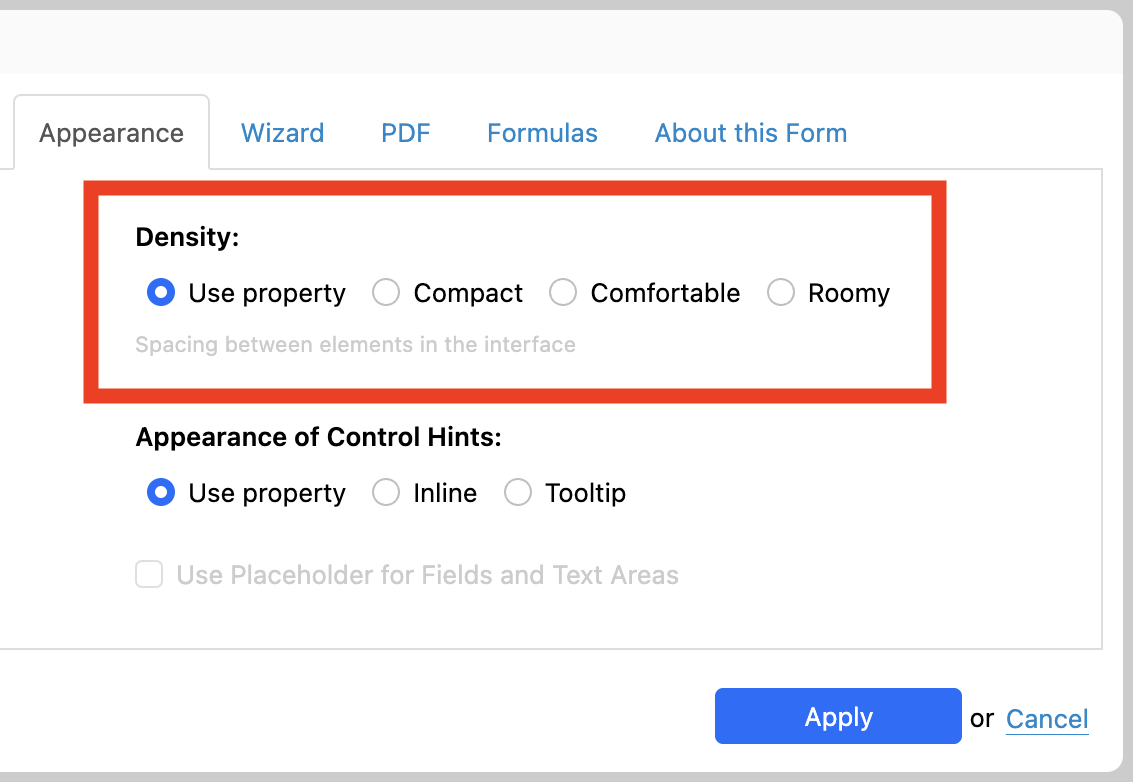Choose Tooltip hint appearance
Image resolution: width=1133 pixels, height=782 pixels.
[x=518, y=493]
